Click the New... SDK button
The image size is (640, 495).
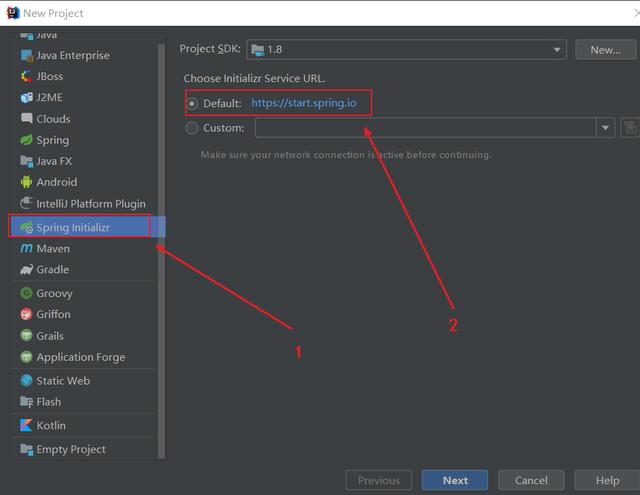click(x=606, y=50)
